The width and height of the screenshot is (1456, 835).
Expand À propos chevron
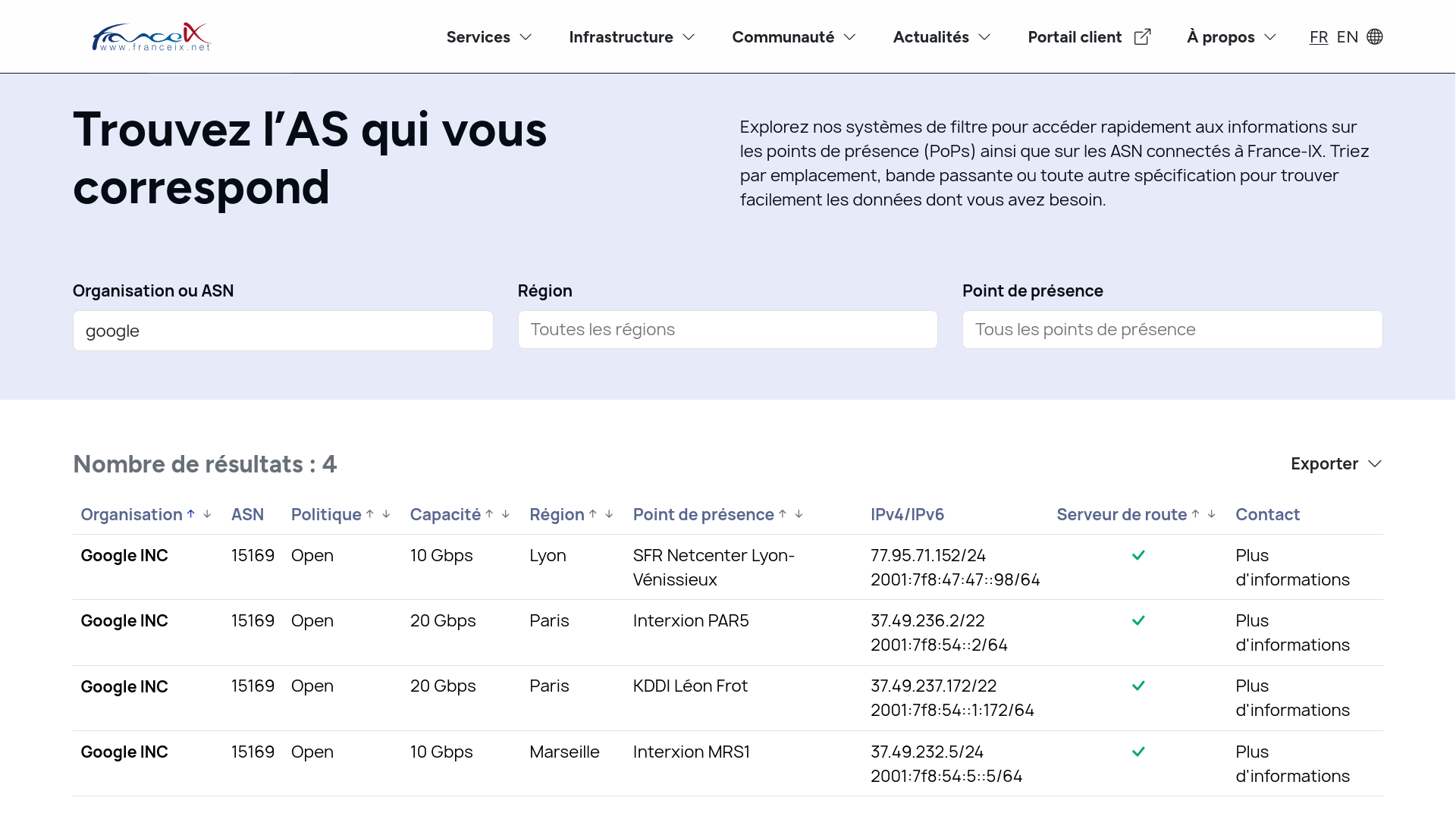pyautogui.click(x=1270, y=37)
